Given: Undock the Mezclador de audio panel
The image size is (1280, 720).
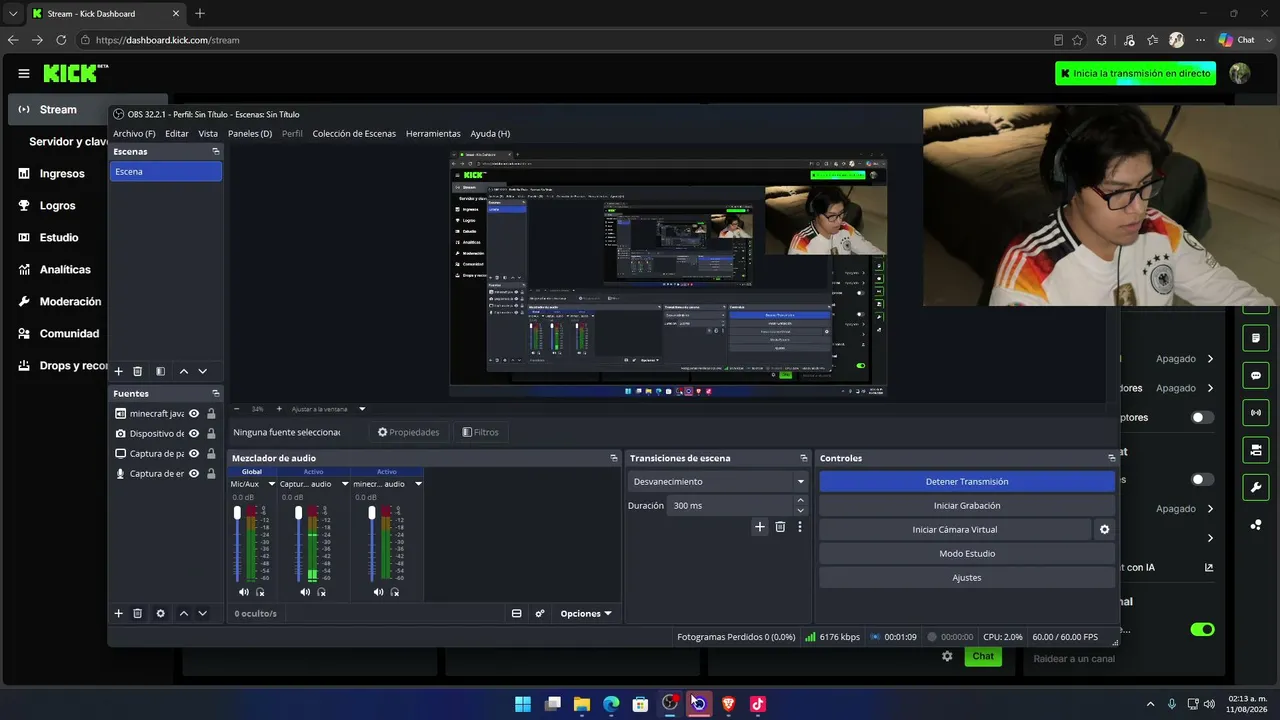Looking at the screenshot, I should click(614, 458).
